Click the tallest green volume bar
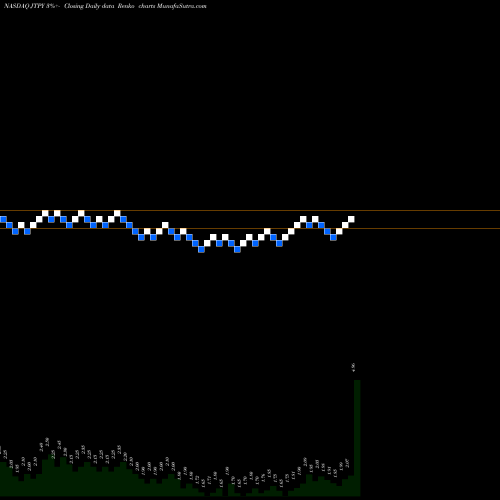This screenshot has height=500, width=500. tap(357, 438)
